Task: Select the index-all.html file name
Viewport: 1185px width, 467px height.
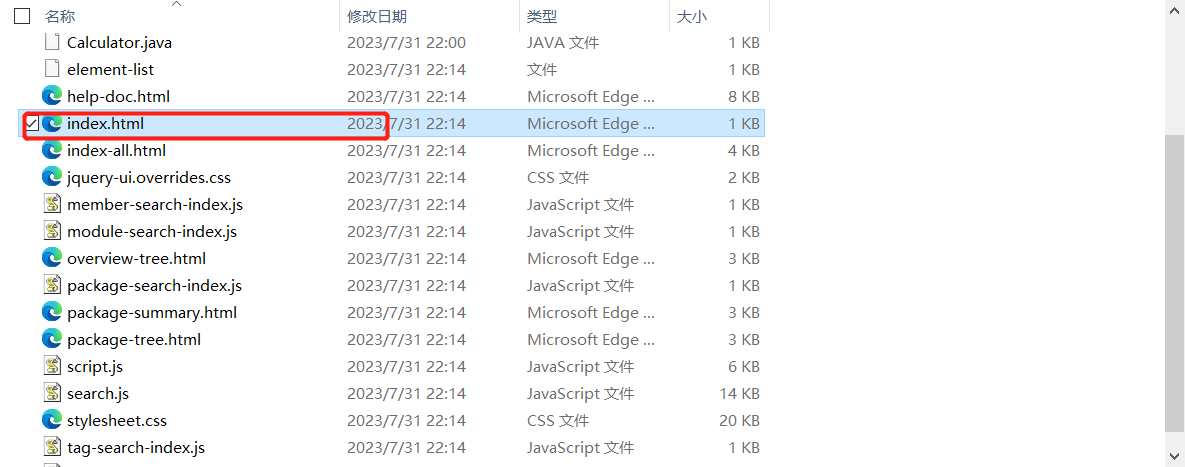Action: [x=116, y=151]
